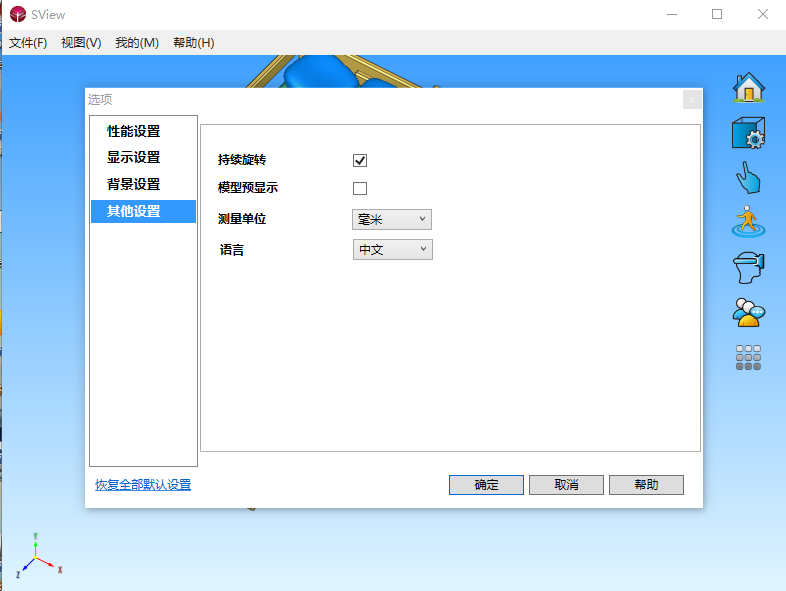The image size is (786, 591).
Task: Open the cube model settings icon
Action: 748,133
